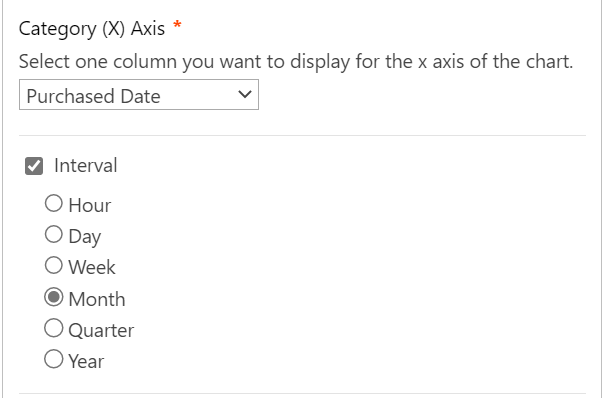This screenshot has width=605, height=398.
Task: Click the Year option label text
Action: pyautogui.click(x=86, y=362)
